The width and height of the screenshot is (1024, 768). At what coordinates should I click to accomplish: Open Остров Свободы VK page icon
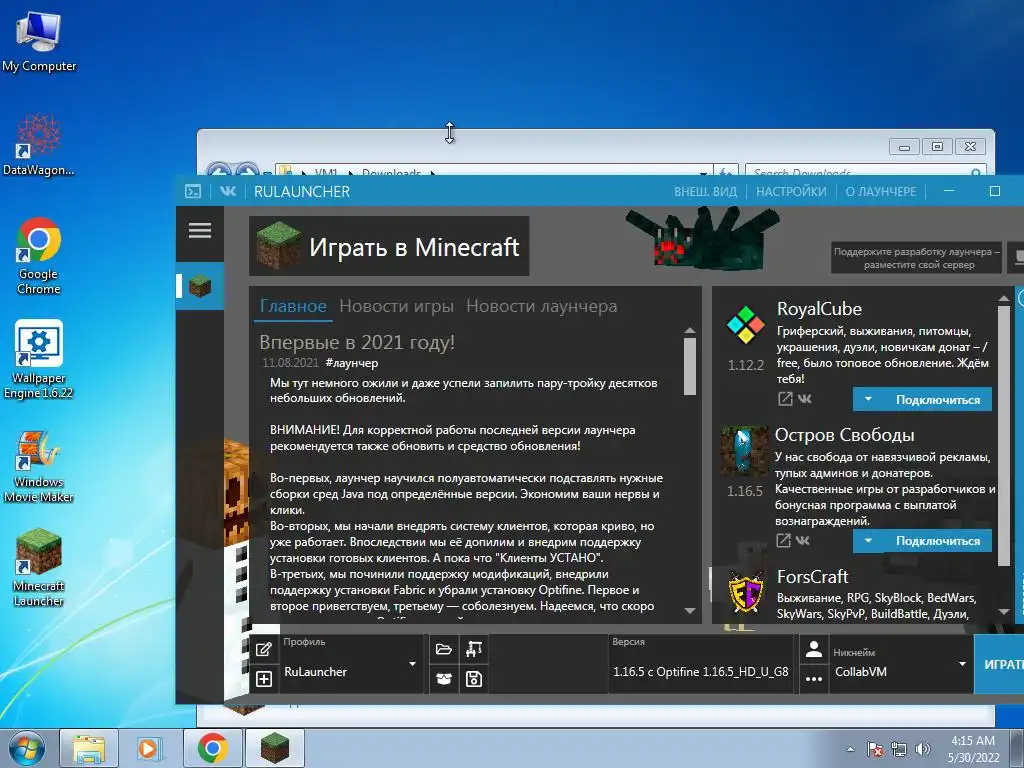point(803,540)
